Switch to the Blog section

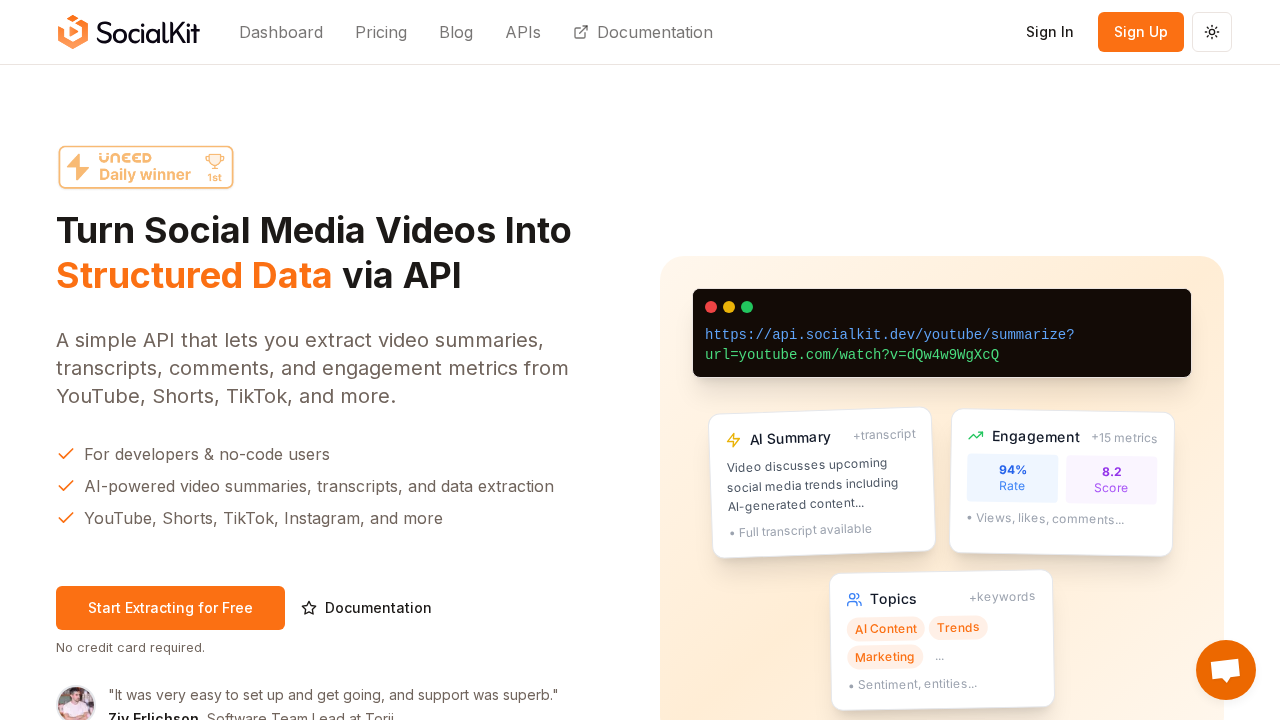[x=456, y=32]
